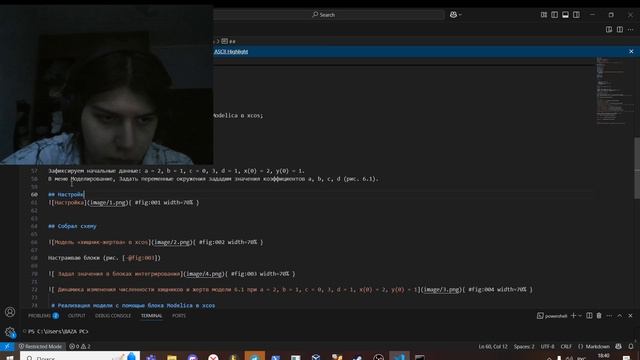
Task: Click the image/1.png link on line 61
Action: click(x=108, y=202)
